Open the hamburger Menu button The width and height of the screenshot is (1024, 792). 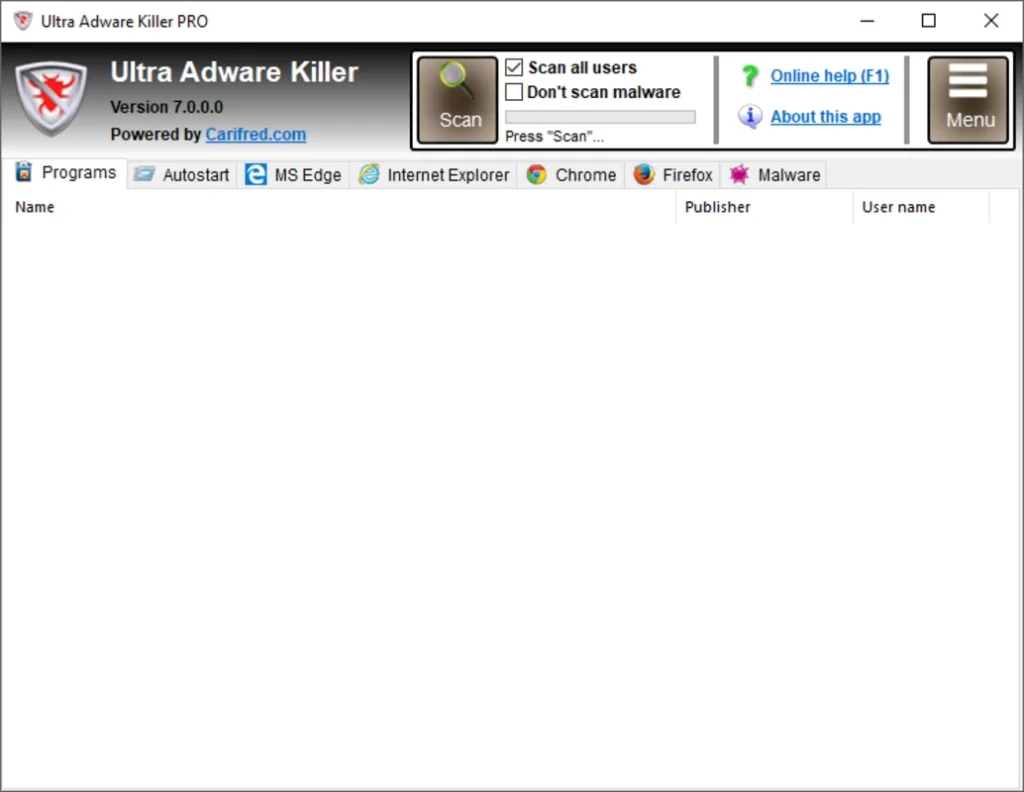[x=969, y=100]
